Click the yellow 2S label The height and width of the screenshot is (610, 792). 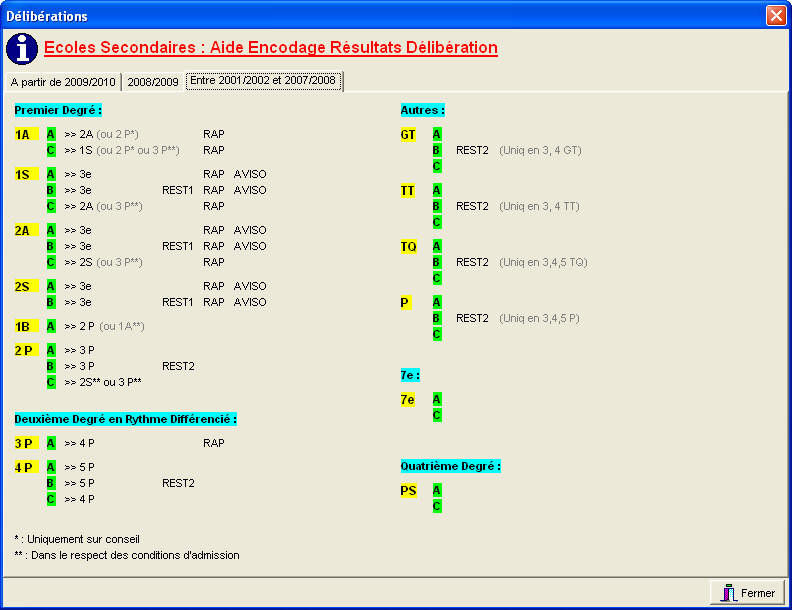26,287
